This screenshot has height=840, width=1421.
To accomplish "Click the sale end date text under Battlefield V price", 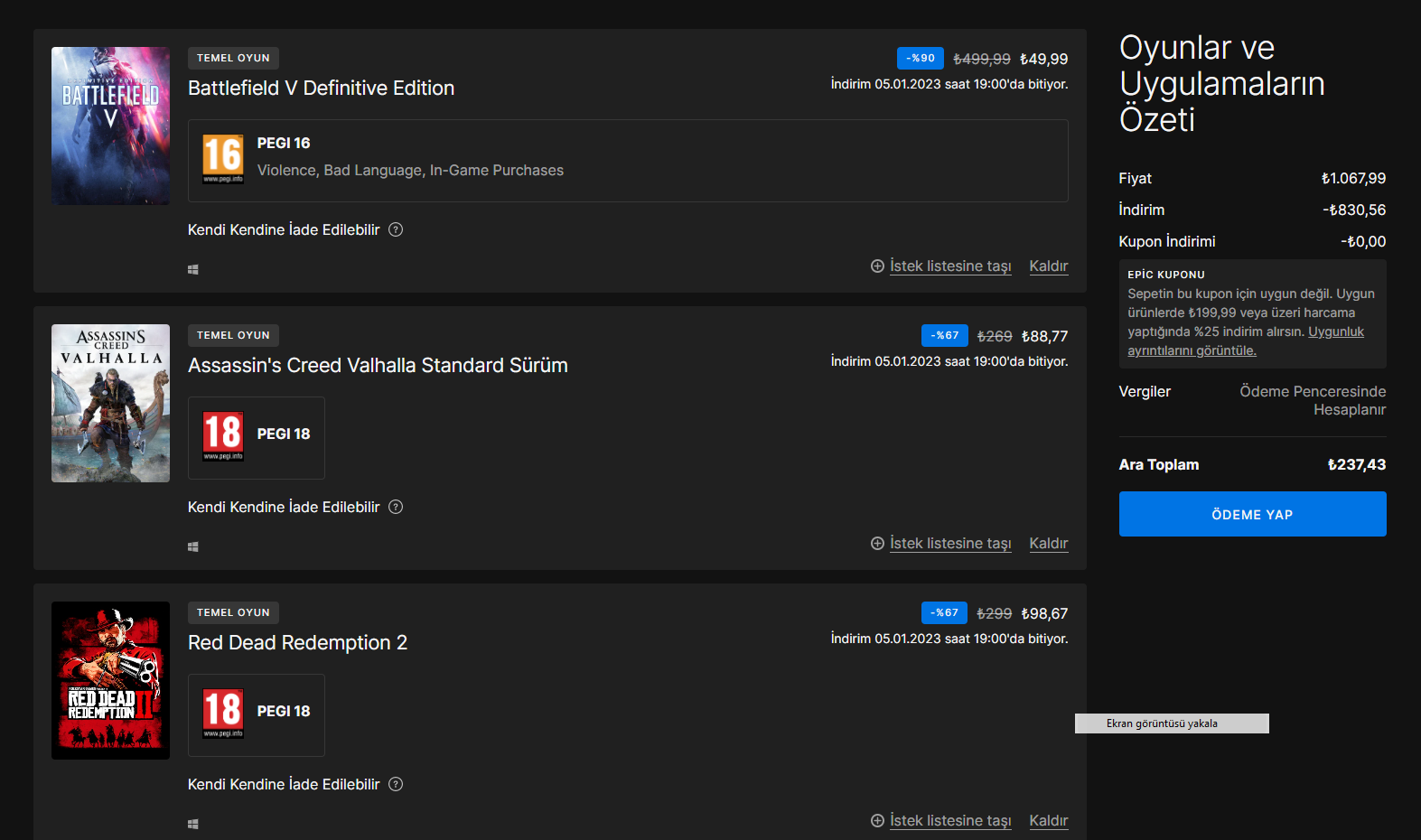I will click(x=949, y=84).
